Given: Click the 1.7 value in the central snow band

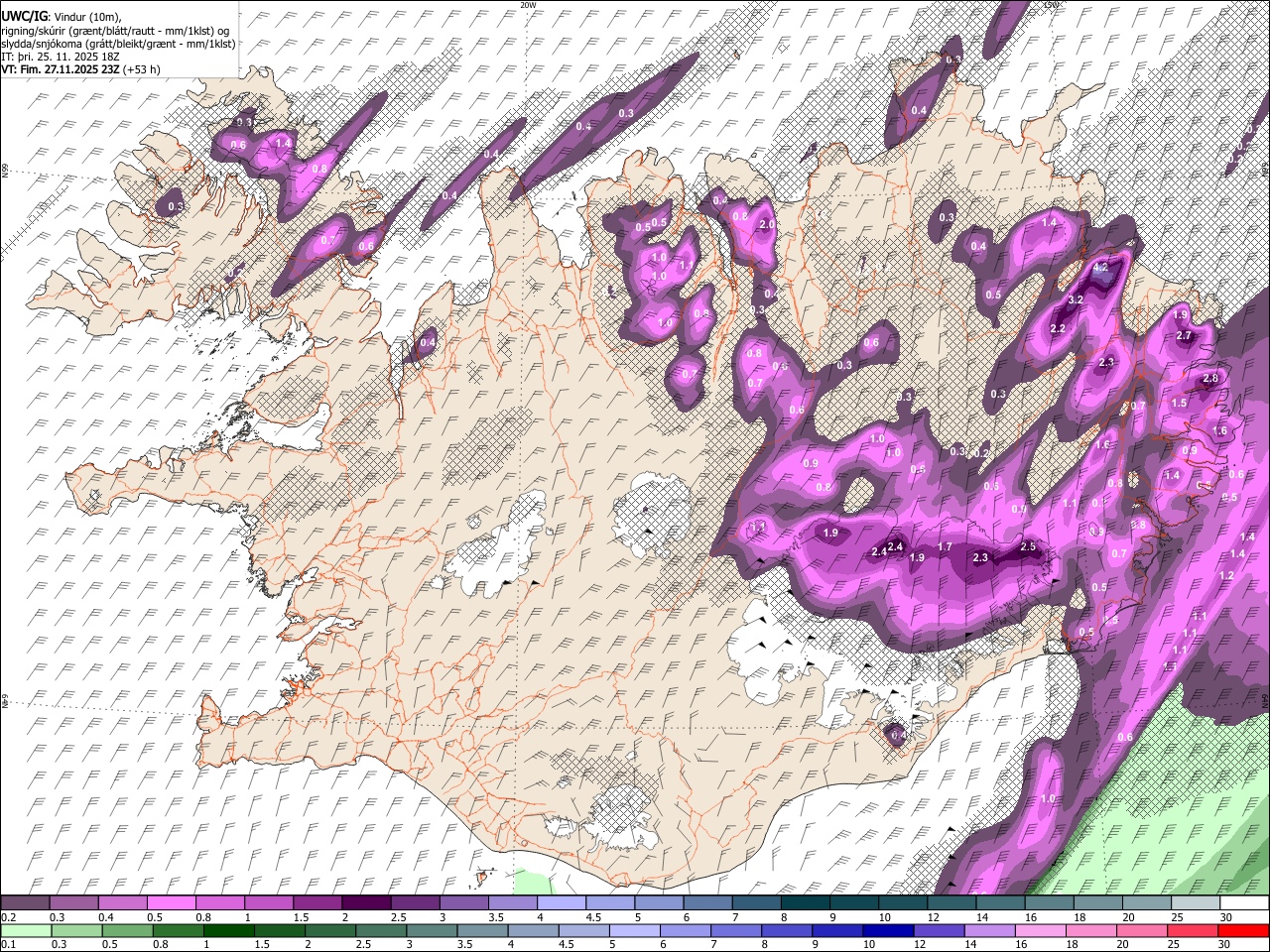Looking at the screenshot, I should tap(946, 547).
